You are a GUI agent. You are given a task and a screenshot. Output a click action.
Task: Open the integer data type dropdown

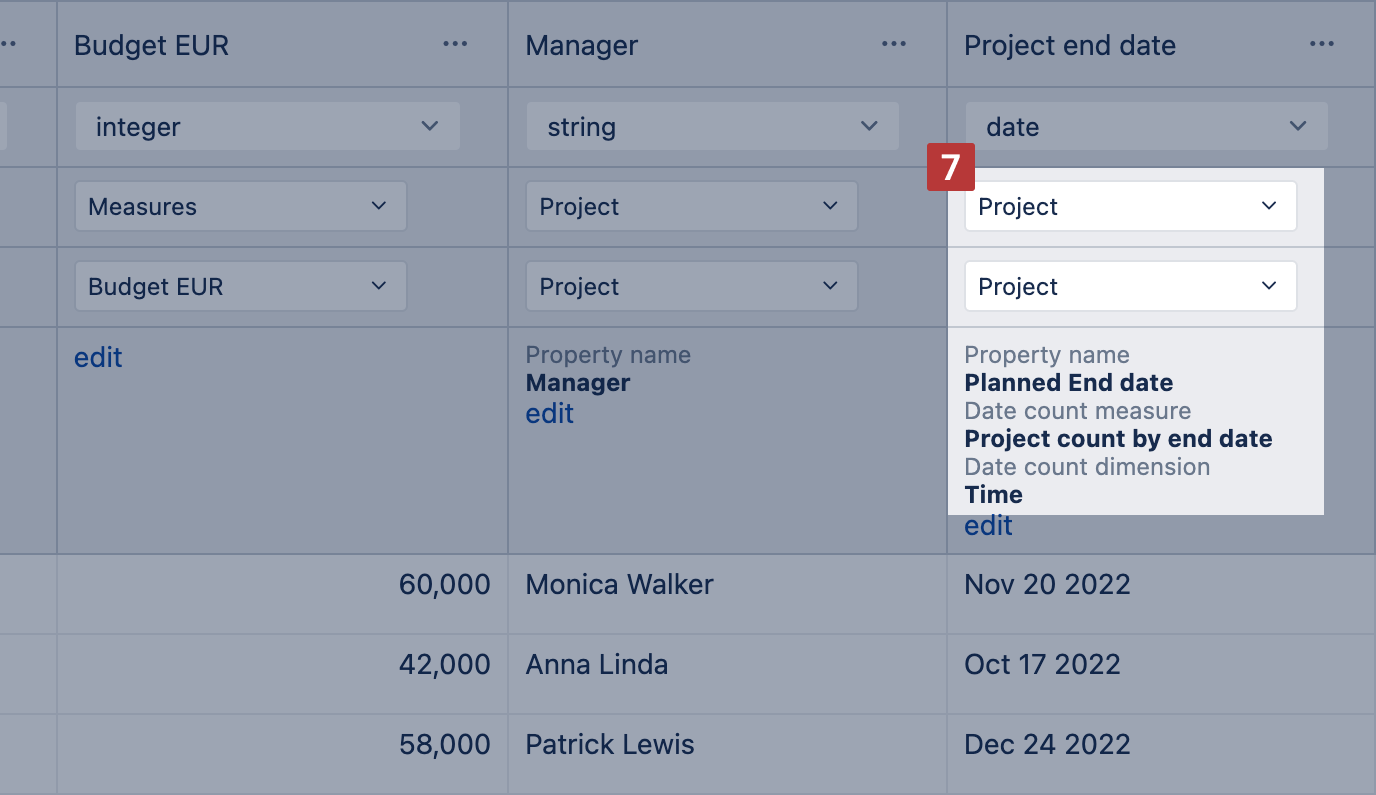pyautogui.click(x=267, y=127)
